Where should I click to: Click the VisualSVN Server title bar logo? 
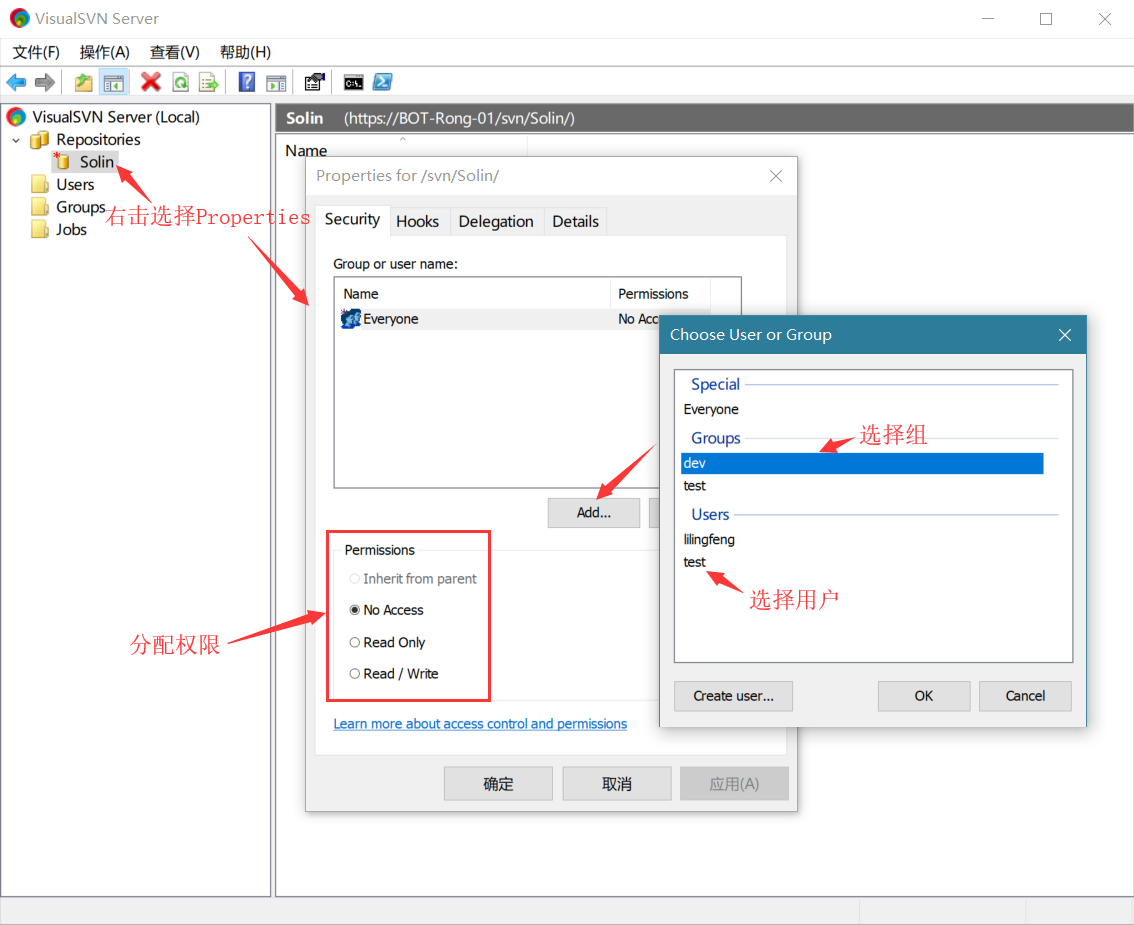coord(20,18)
